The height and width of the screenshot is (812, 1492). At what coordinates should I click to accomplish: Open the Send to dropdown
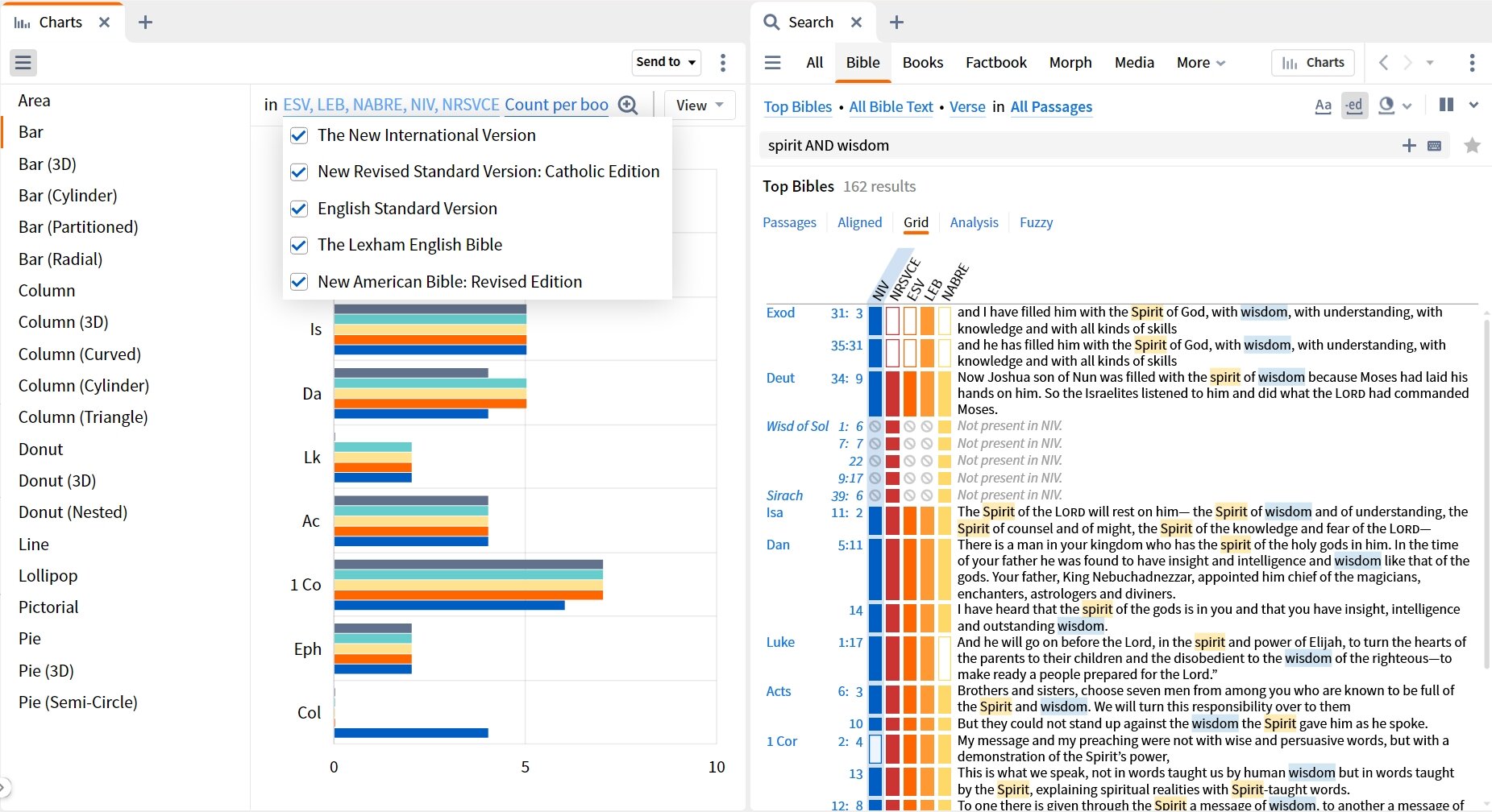click(x=666, y=62)
